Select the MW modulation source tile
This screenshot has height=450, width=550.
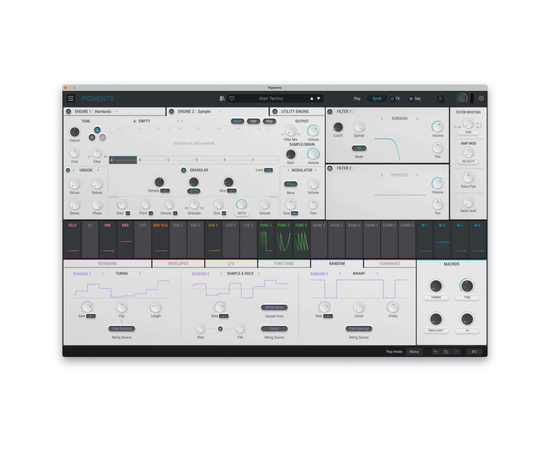(x=108, y=240)
